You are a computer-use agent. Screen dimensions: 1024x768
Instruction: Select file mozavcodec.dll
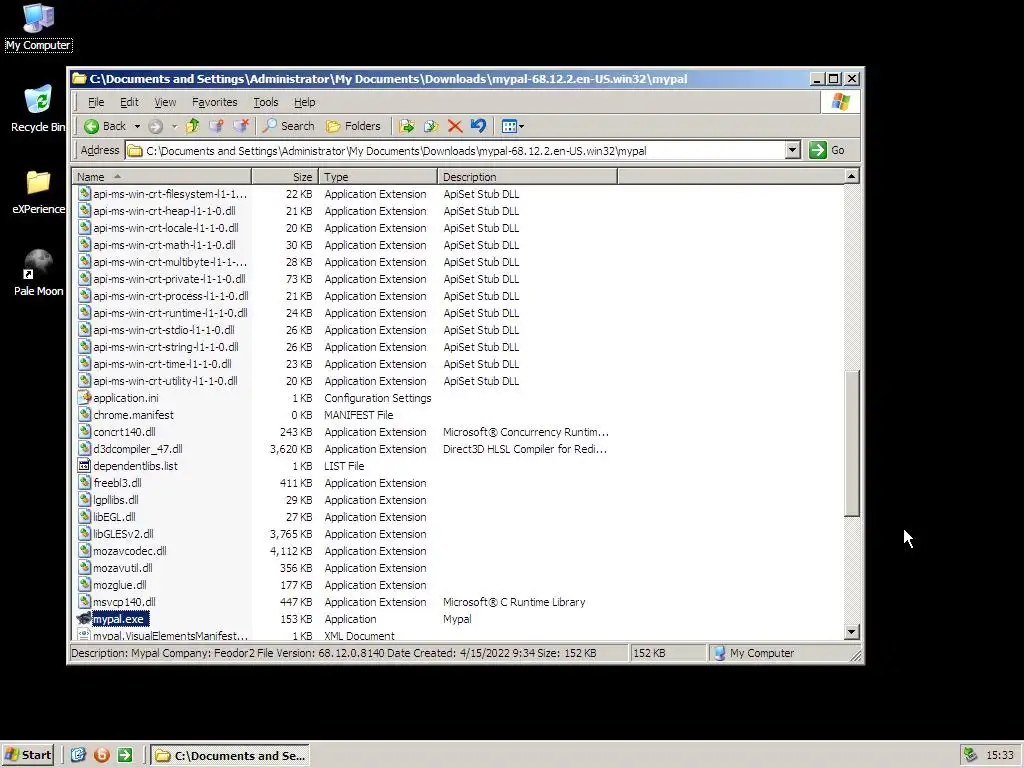click(x=129, y=551)
